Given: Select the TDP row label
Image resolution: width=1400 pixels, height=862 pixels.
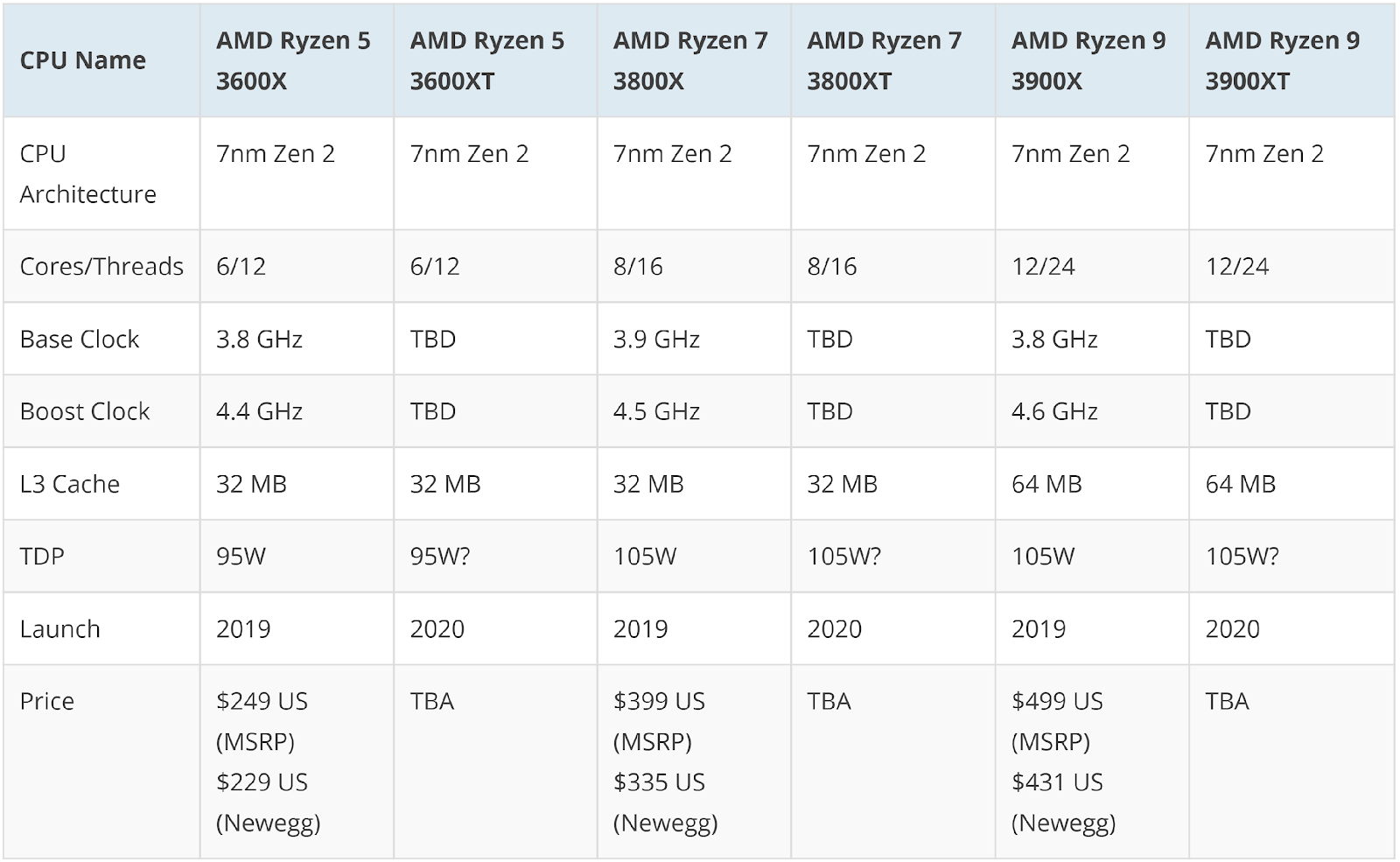Looking at the screenshot, I should click(42, 556).
